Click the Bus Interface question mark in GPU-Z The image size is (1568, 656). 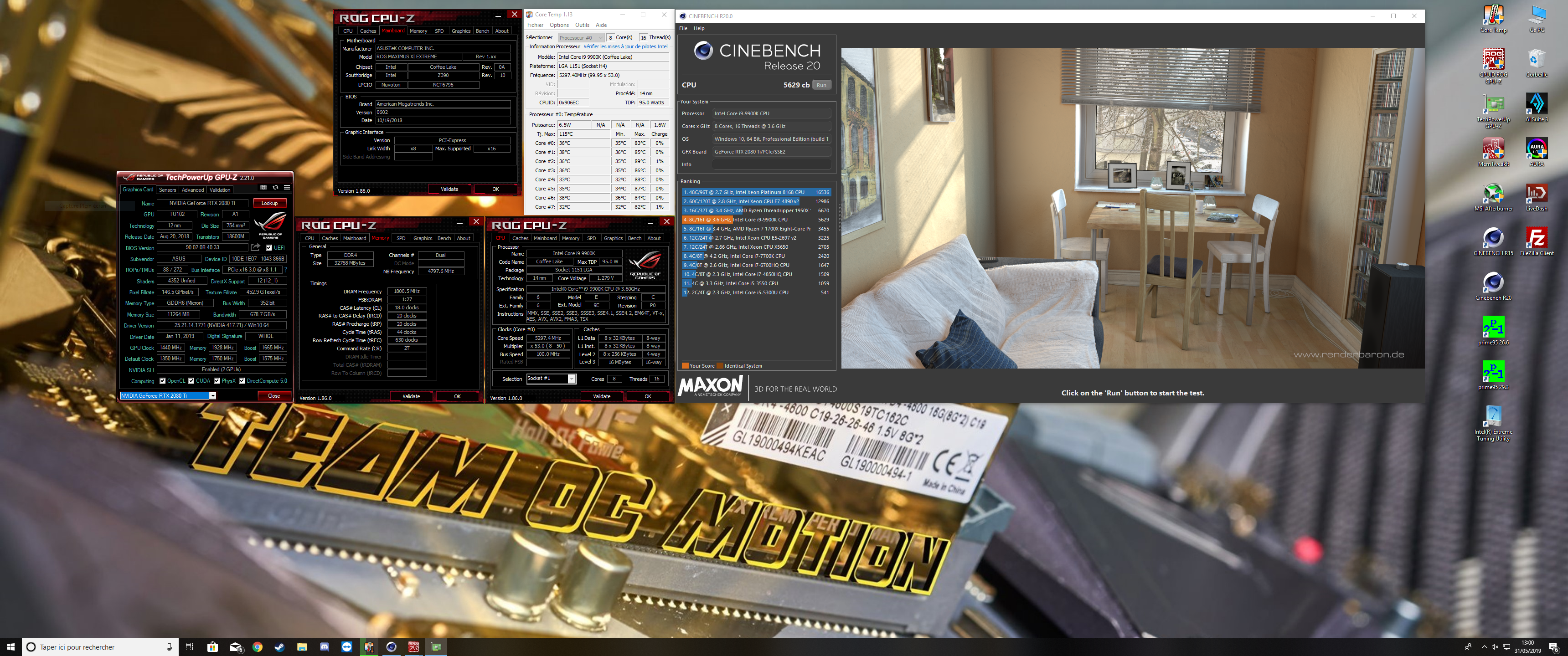pyautogui.click(x=285, y=270)
